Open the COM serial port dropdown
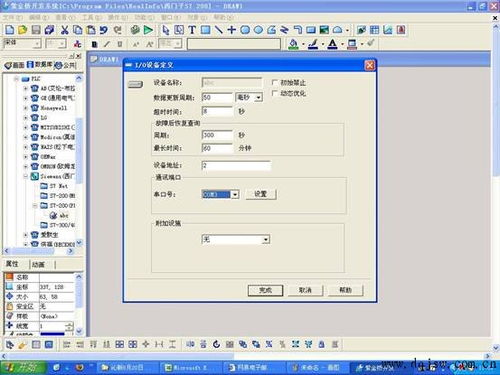Image resolution: width=500 pixels, height=375 pixels. 235,194
